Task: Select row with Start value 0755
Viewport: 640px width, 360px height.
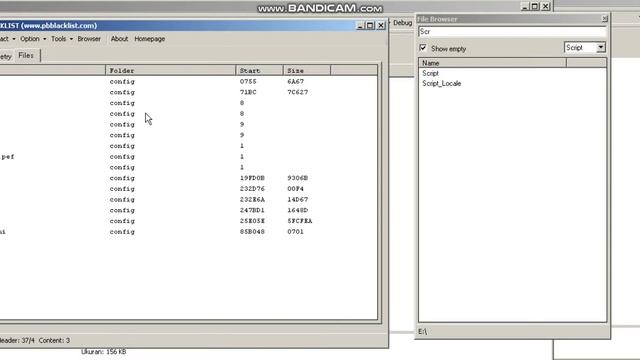Action: click(248, 82)
